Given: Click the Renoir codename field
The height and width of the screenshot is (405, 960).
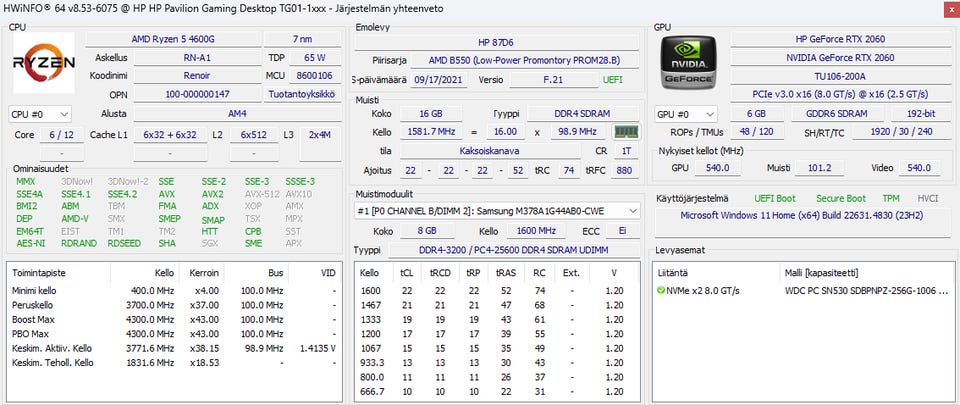Looking at the screenshot, I should [x=197, y=76].
